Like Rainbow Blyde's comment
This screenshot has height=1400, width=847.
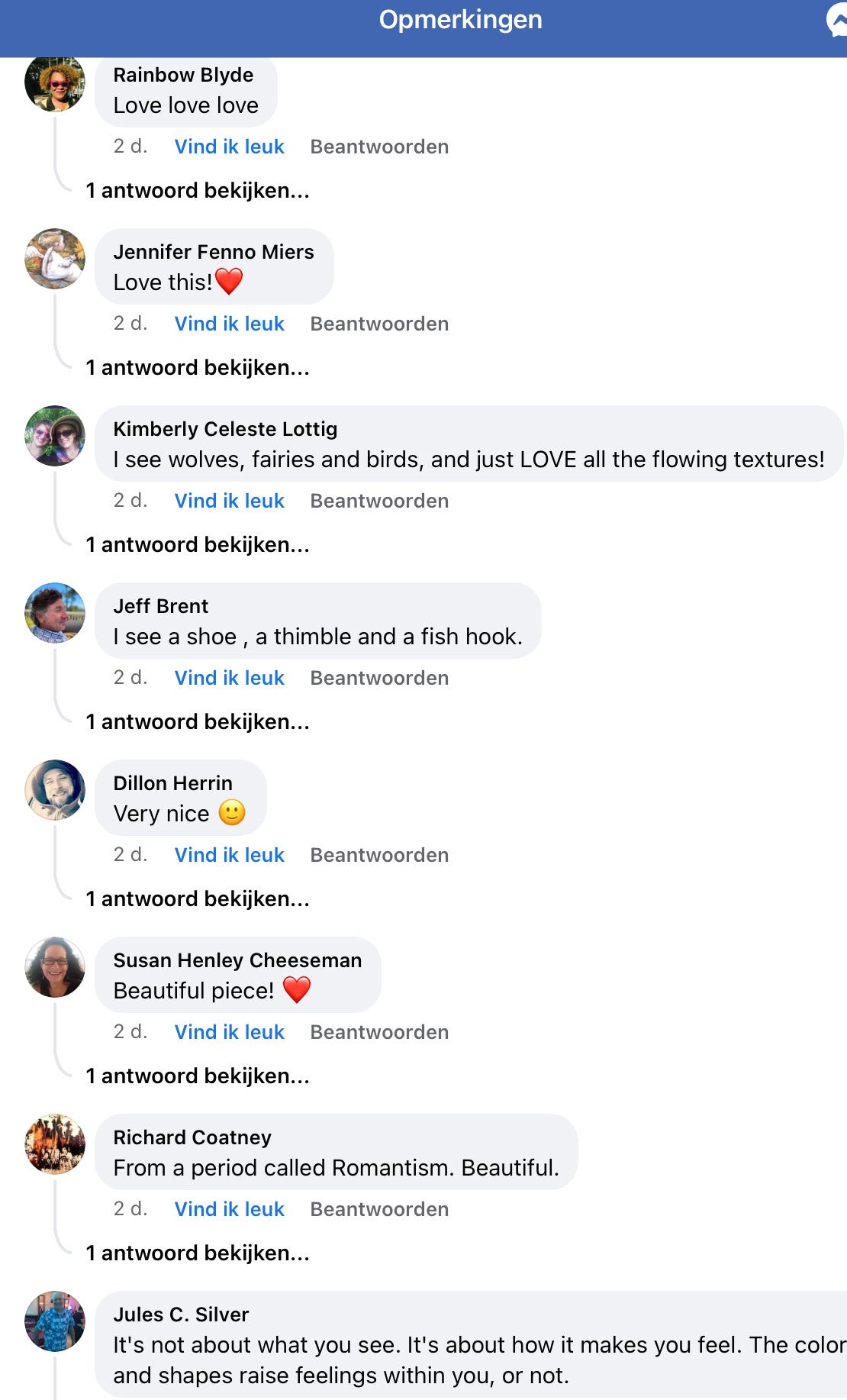click(229, 147)
